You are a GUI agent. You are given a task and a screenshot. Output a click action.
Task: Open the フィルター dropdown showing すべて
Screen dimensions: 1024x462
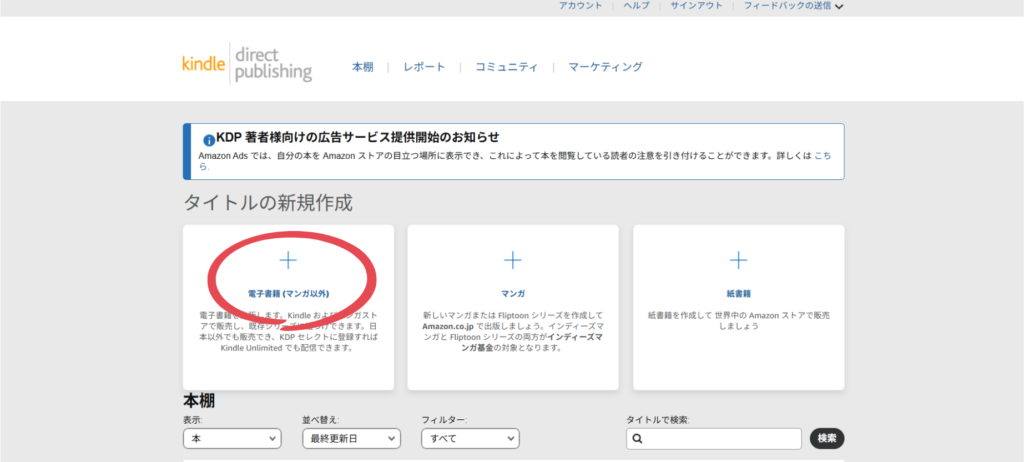(470, 439)
